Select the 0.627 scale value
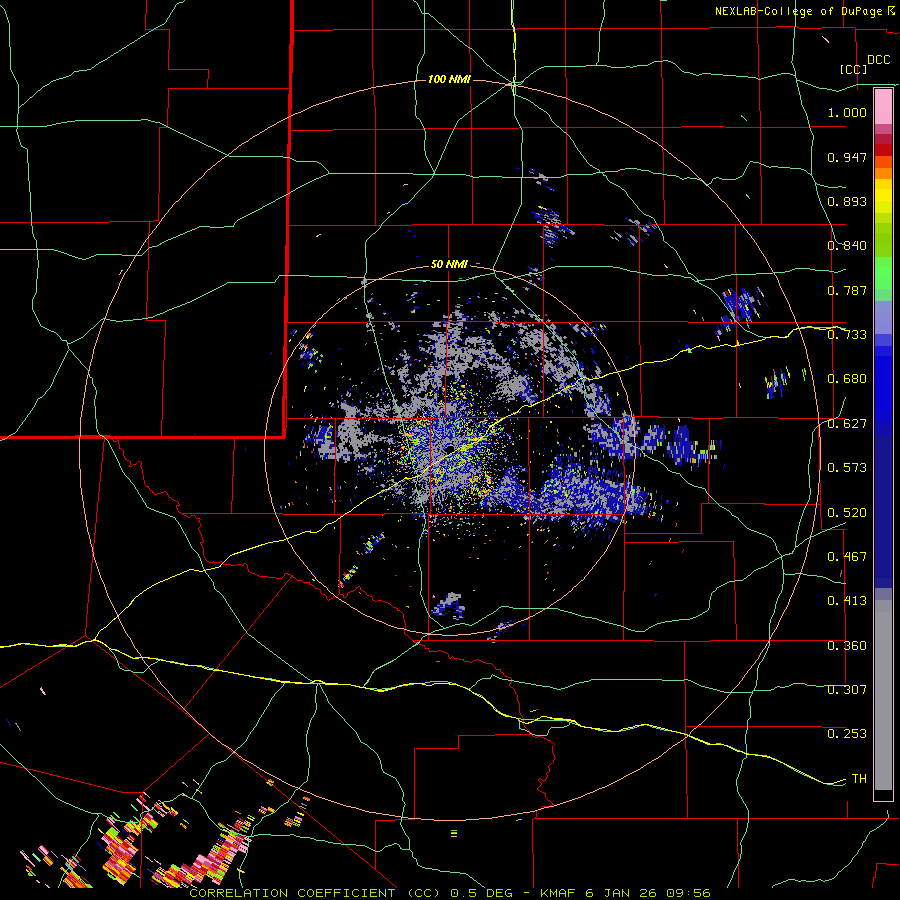900x900 pixels. coord(847,424)
